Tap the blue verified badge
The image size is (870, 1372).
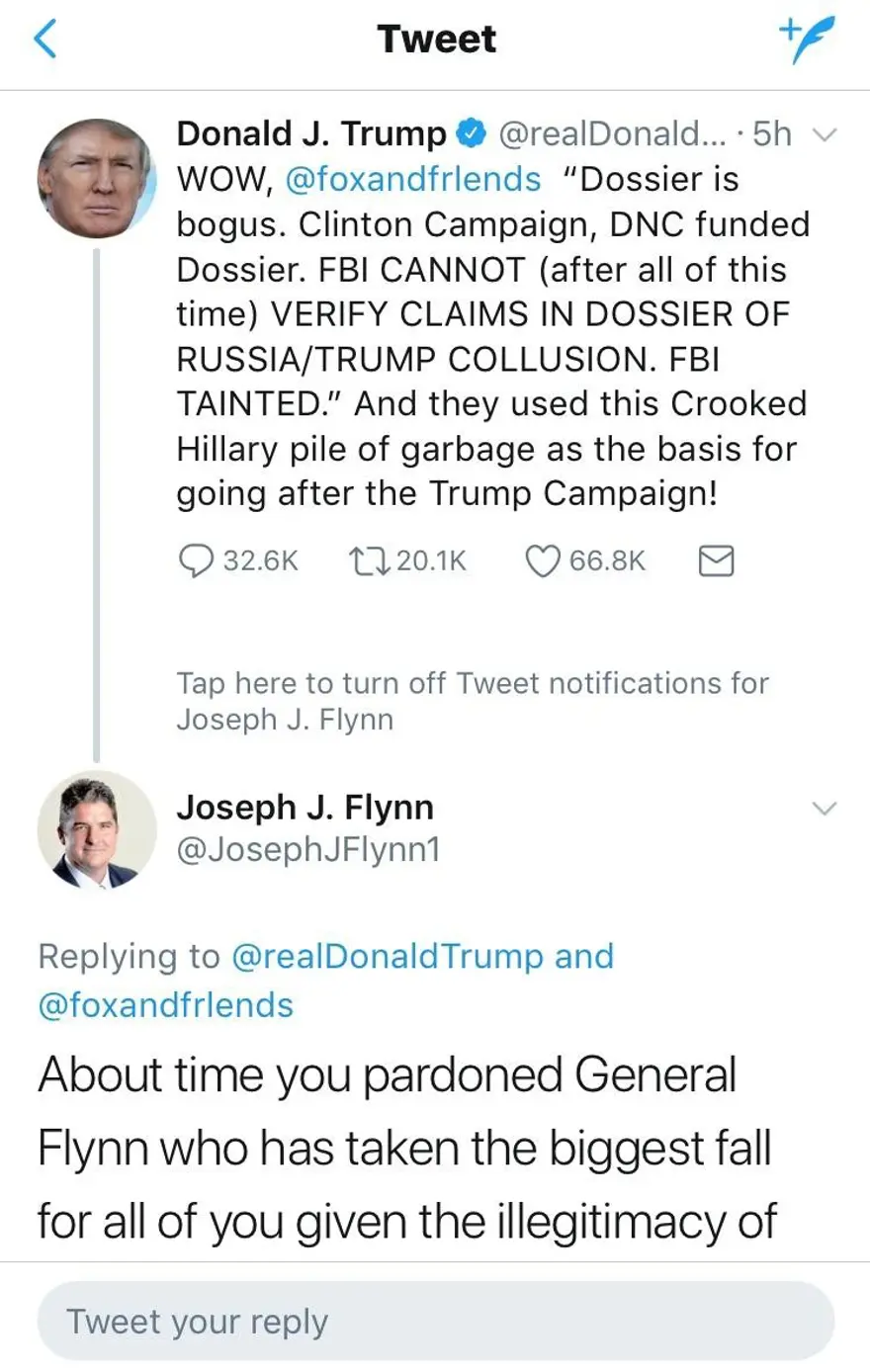point(472,133)
